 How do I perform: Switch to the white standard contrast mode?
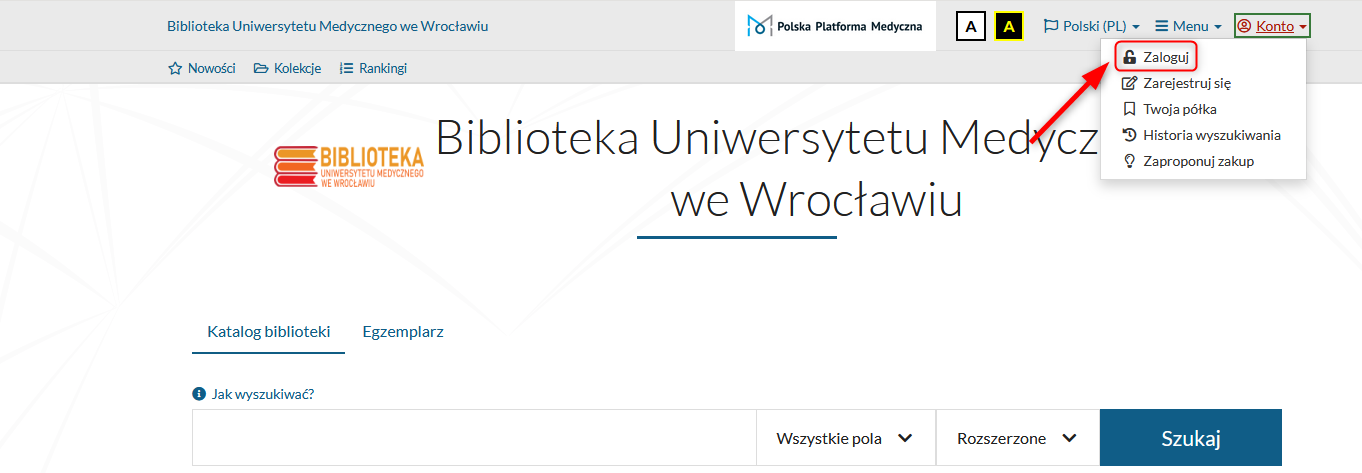coord(970,27)
